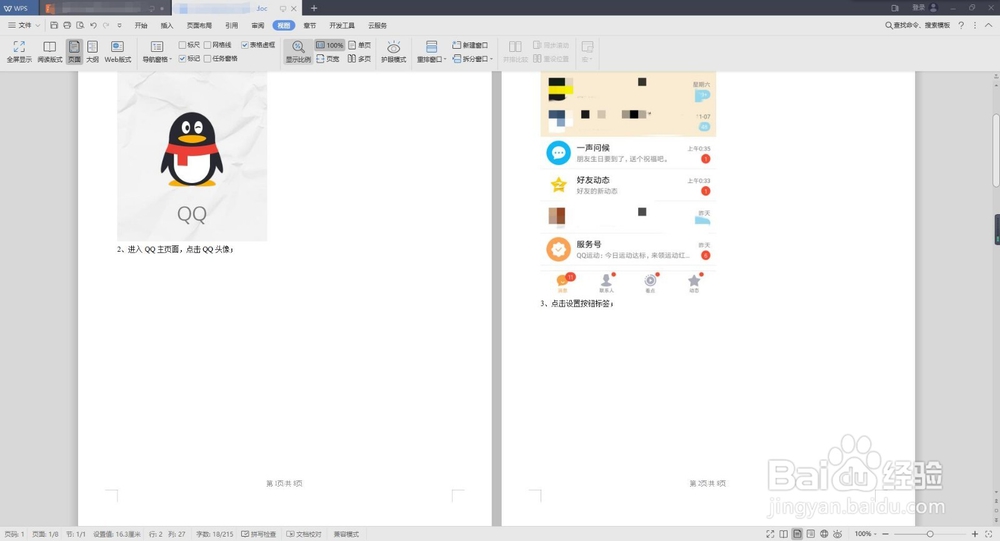Click 新建窗口 new window
1000x541 pixels.
point(470,45)
